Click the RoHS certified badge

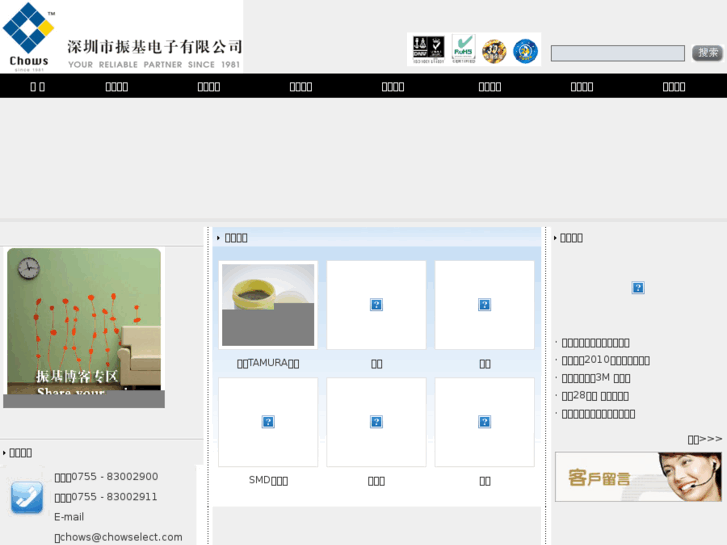[464, 49]
